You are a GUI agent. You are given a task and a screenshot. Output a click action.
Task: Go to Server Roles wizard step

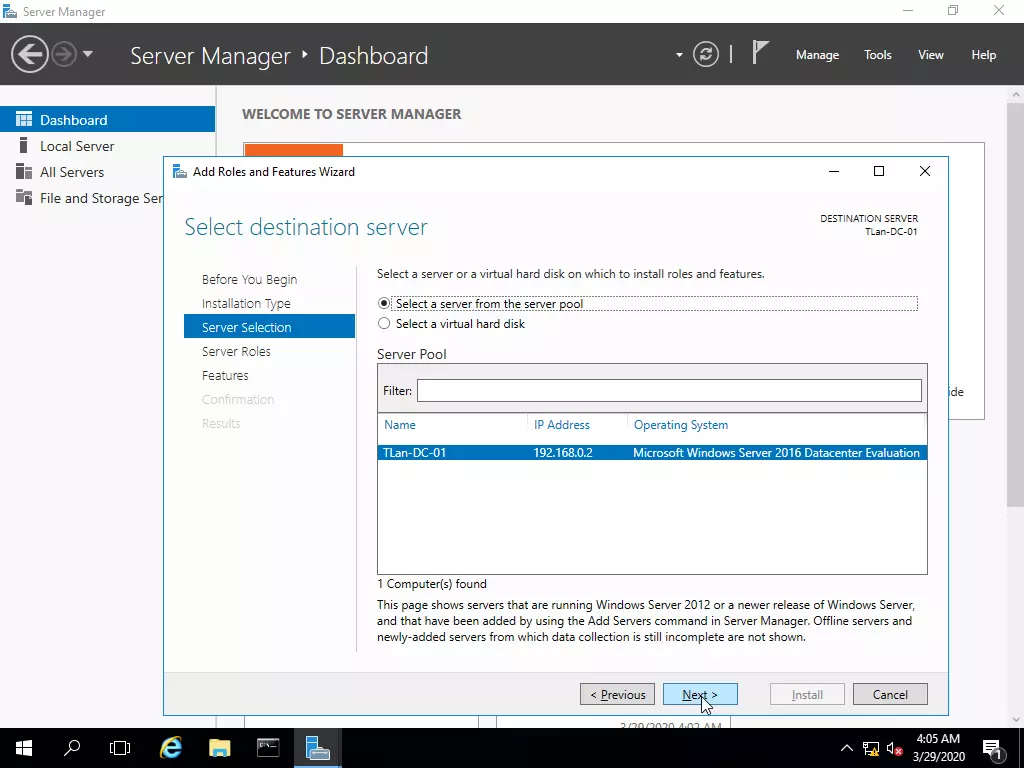pyautogui.click(x=236, y=351)
